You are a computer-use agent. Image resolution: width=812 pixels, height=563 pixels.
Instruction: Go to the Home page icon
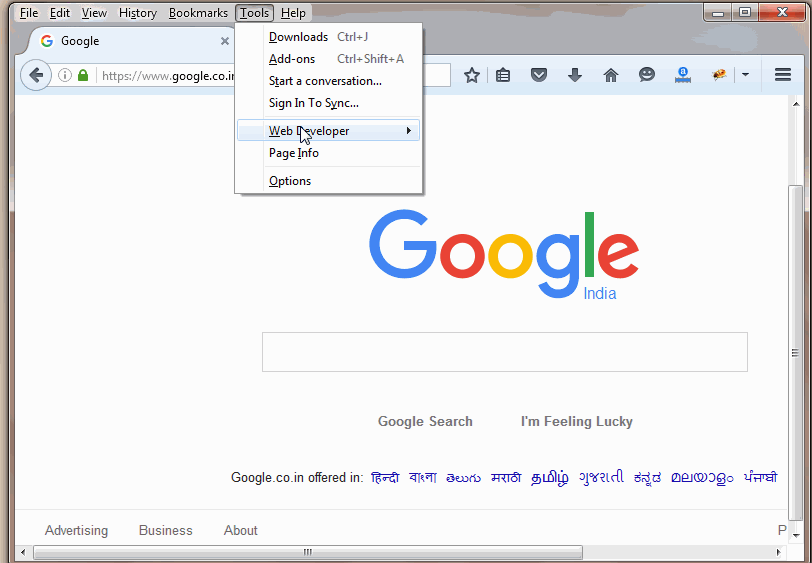coord(611,76)
